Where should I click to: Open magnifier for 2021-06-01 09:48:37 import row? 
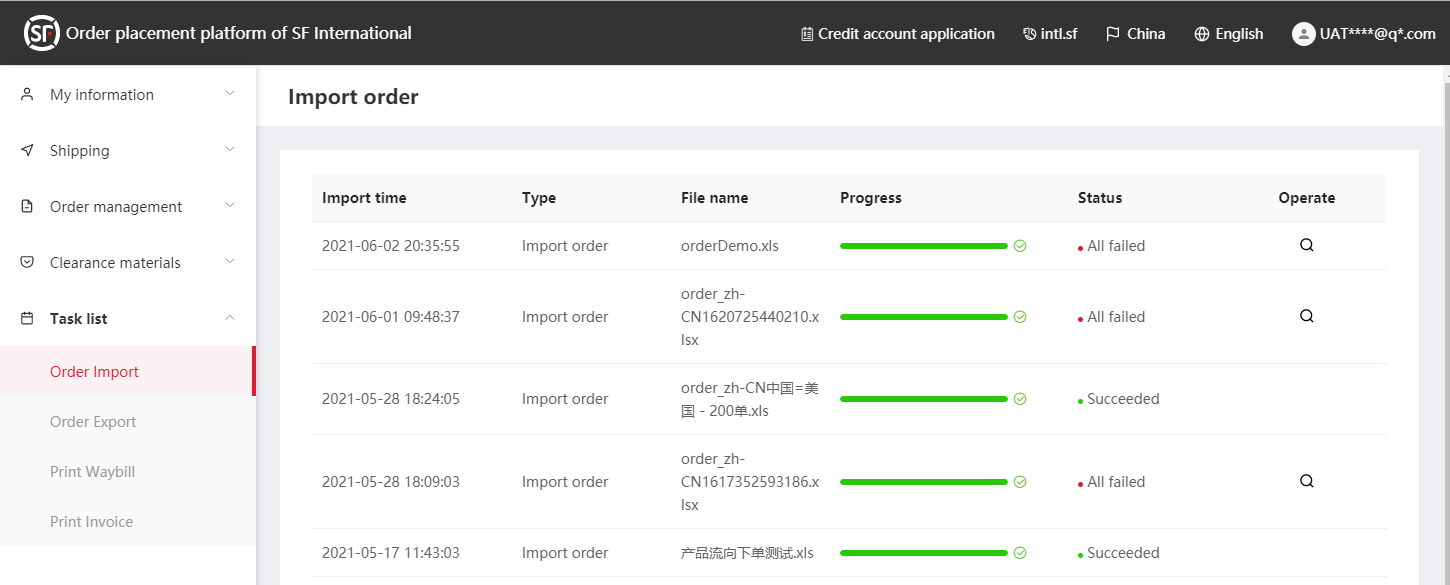coord(1306,316)
